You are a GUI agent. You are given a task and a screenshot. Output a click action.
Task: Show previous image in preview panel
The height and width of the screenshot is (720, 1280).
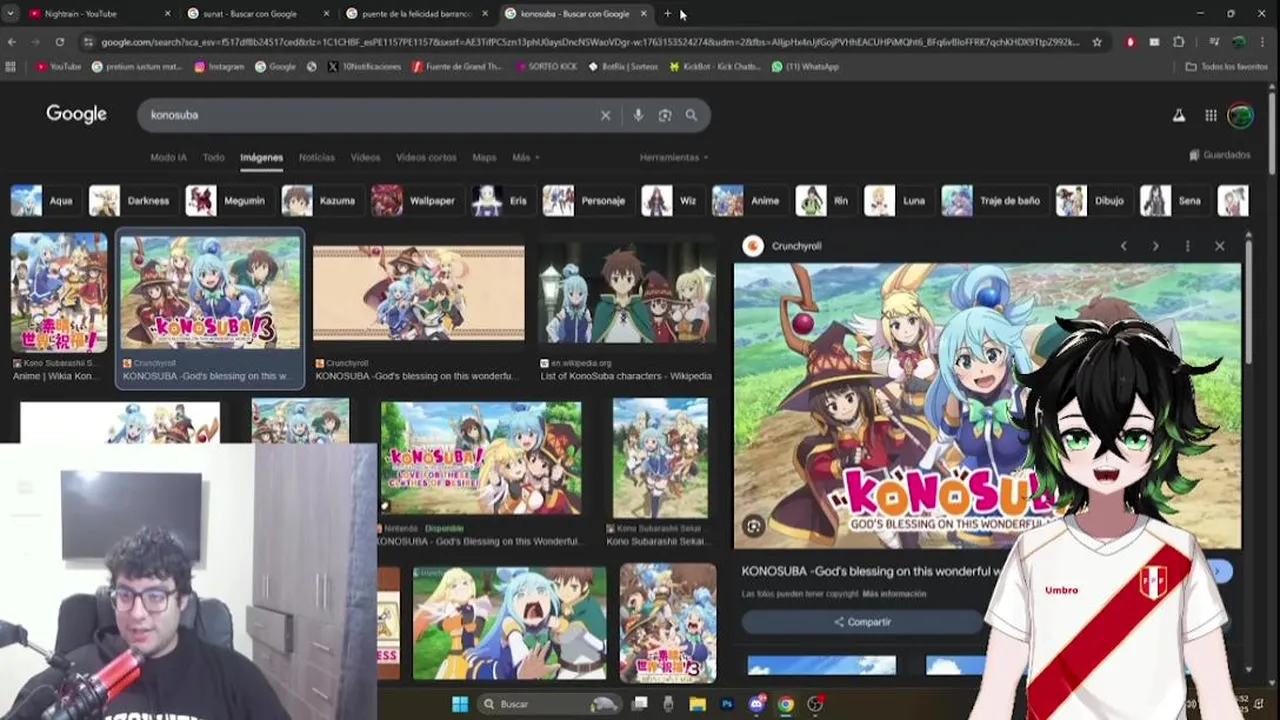coord(1123,246)
